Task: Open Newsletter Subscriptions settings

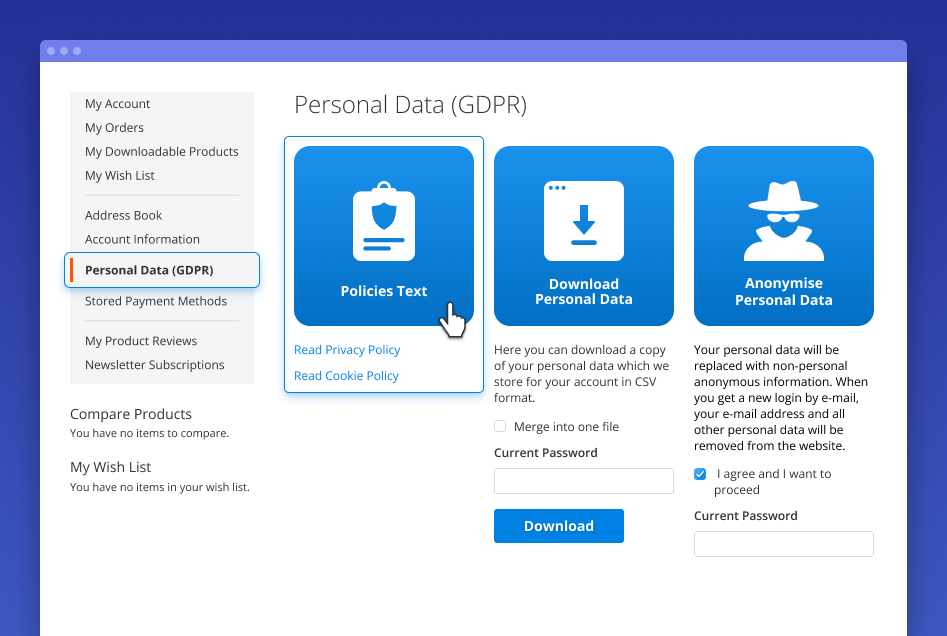Action: (x=155, y=365)
